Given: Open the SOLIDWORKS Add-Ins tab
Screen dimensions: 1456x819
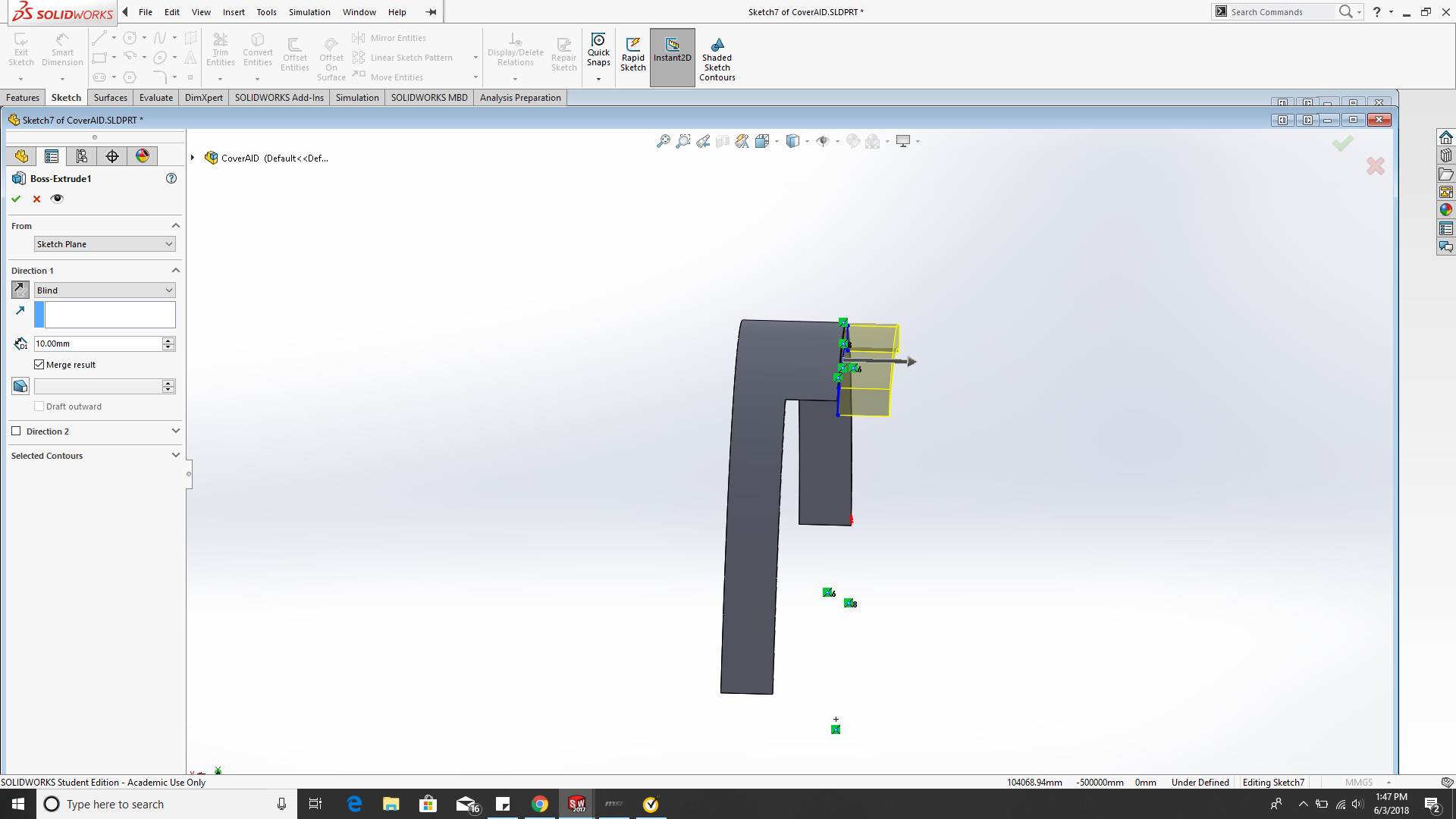Looking at the screenshot, I should [279, 98].
